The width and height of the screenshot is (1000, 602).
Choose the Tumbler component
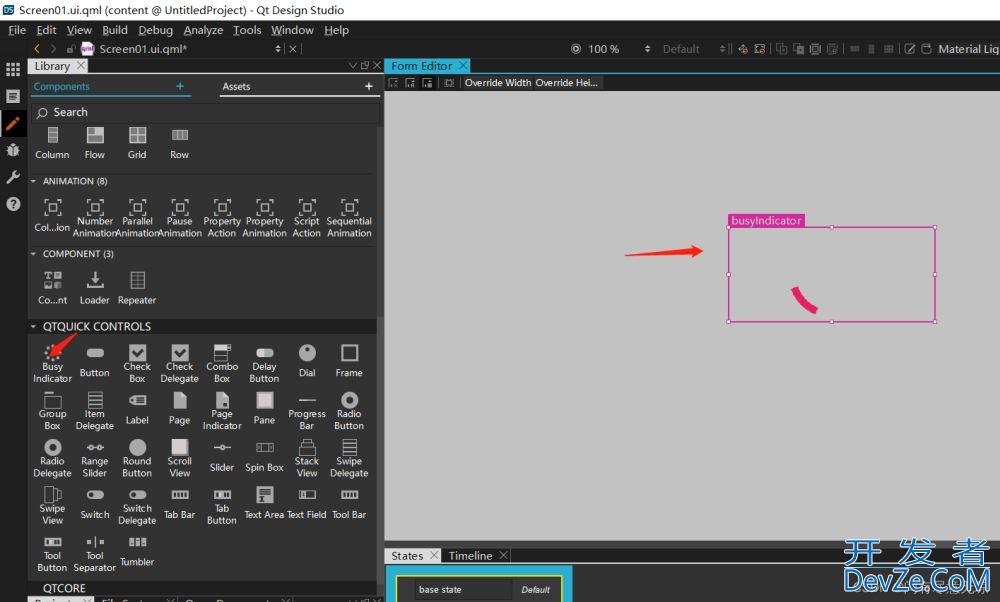[x=137, y=551]
